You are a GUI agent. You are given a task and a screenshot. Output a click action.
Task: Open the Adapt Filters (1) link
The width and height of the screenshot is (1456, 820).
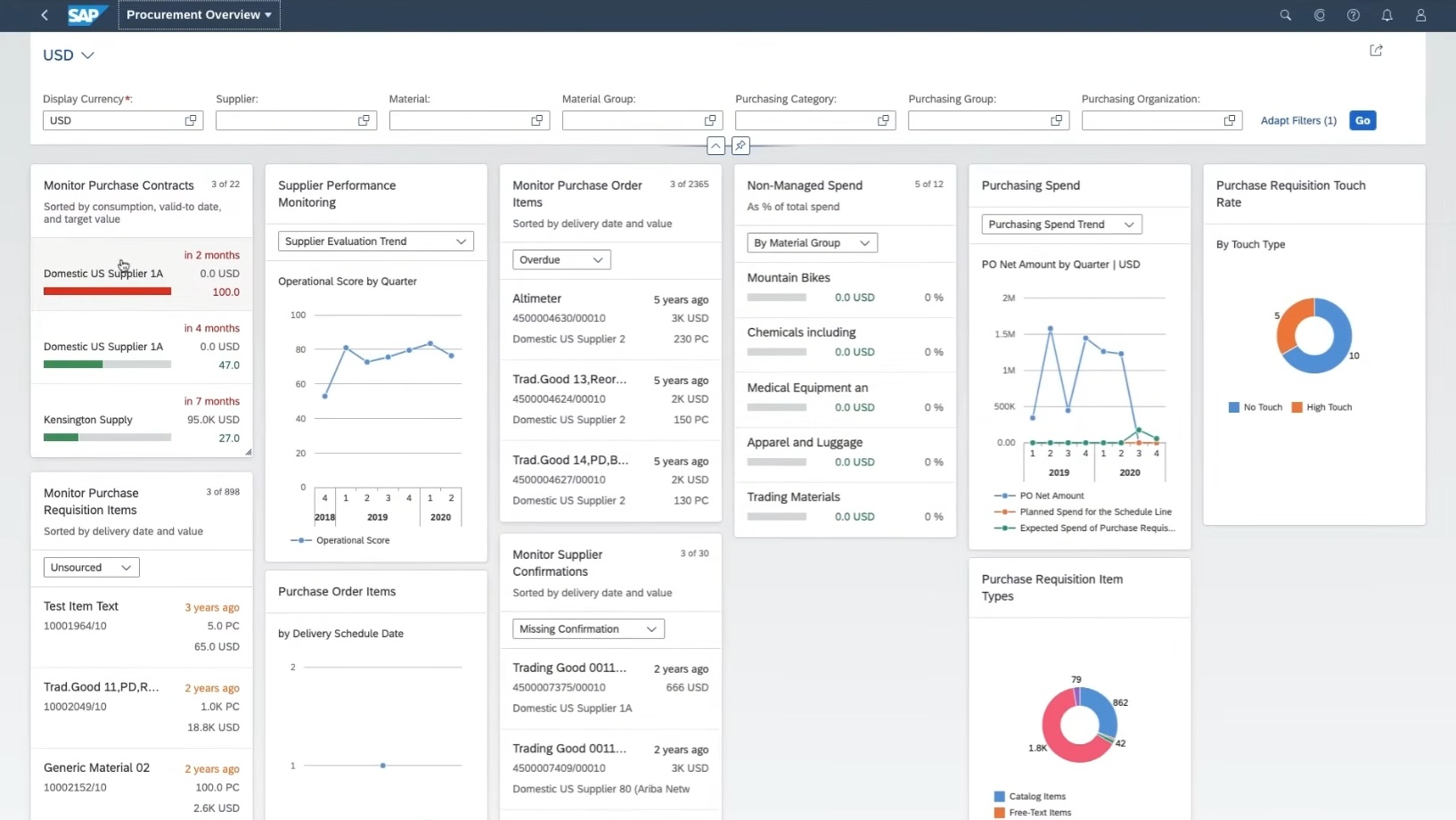click(1298, 120)
